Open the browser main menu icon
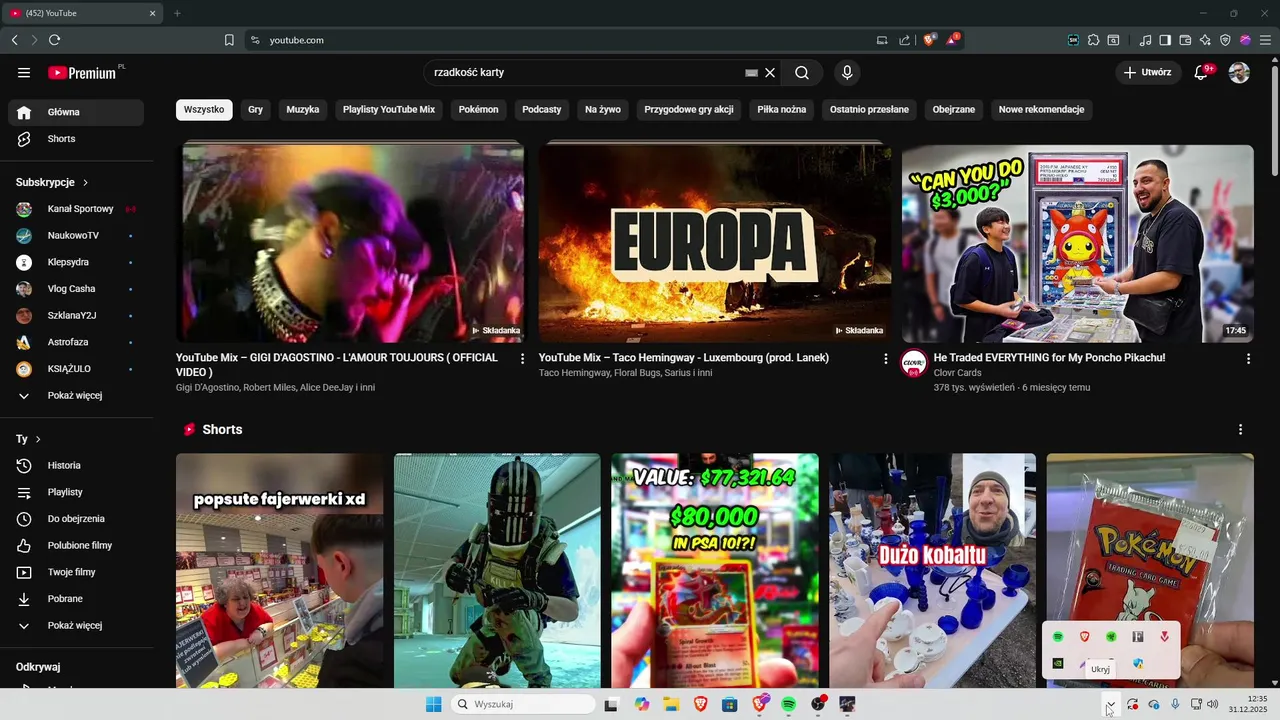The height and width of the screenshot is (720, 1280). (x=1265, y=40)
